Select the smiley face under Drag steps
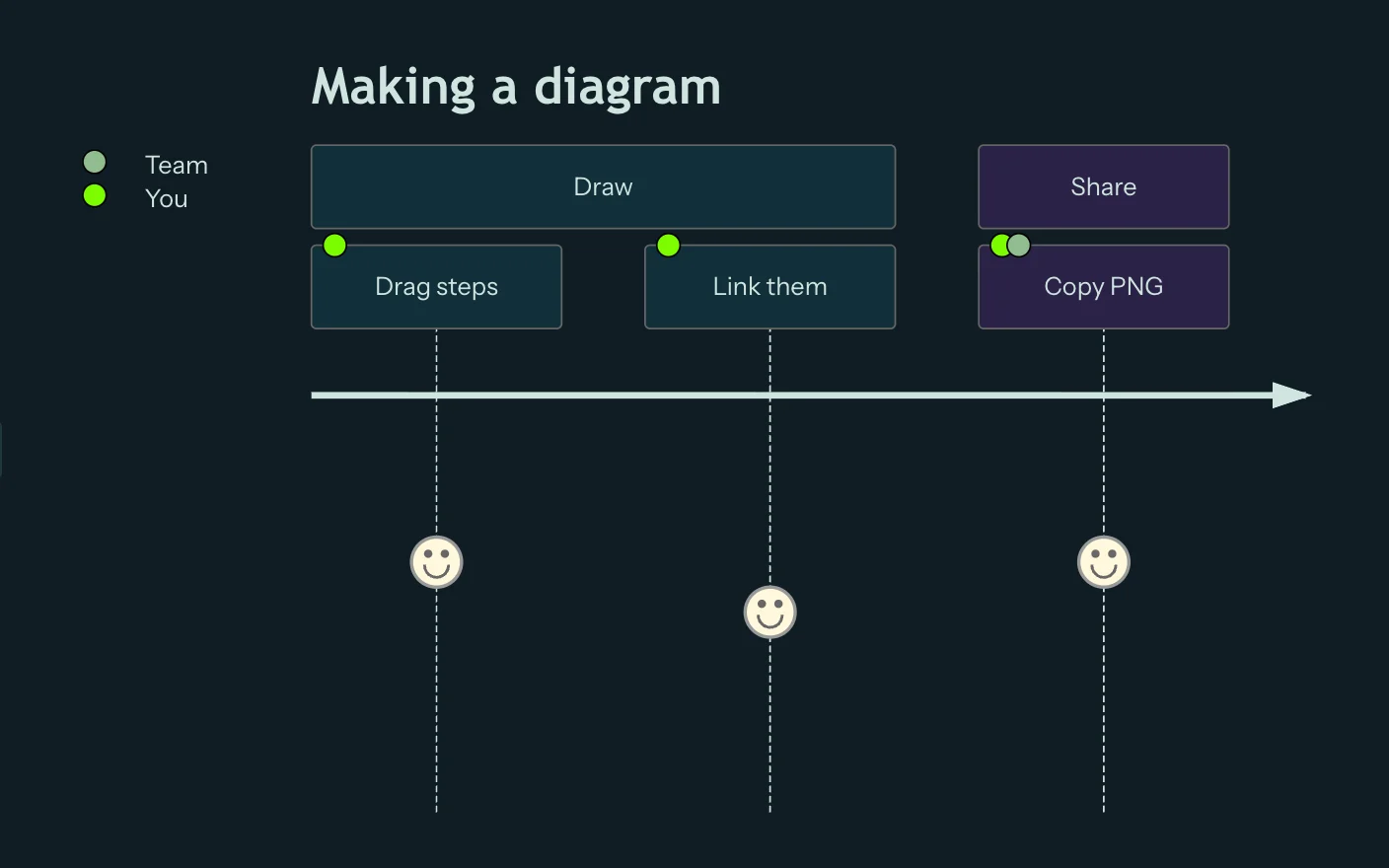 coord(436,562)
